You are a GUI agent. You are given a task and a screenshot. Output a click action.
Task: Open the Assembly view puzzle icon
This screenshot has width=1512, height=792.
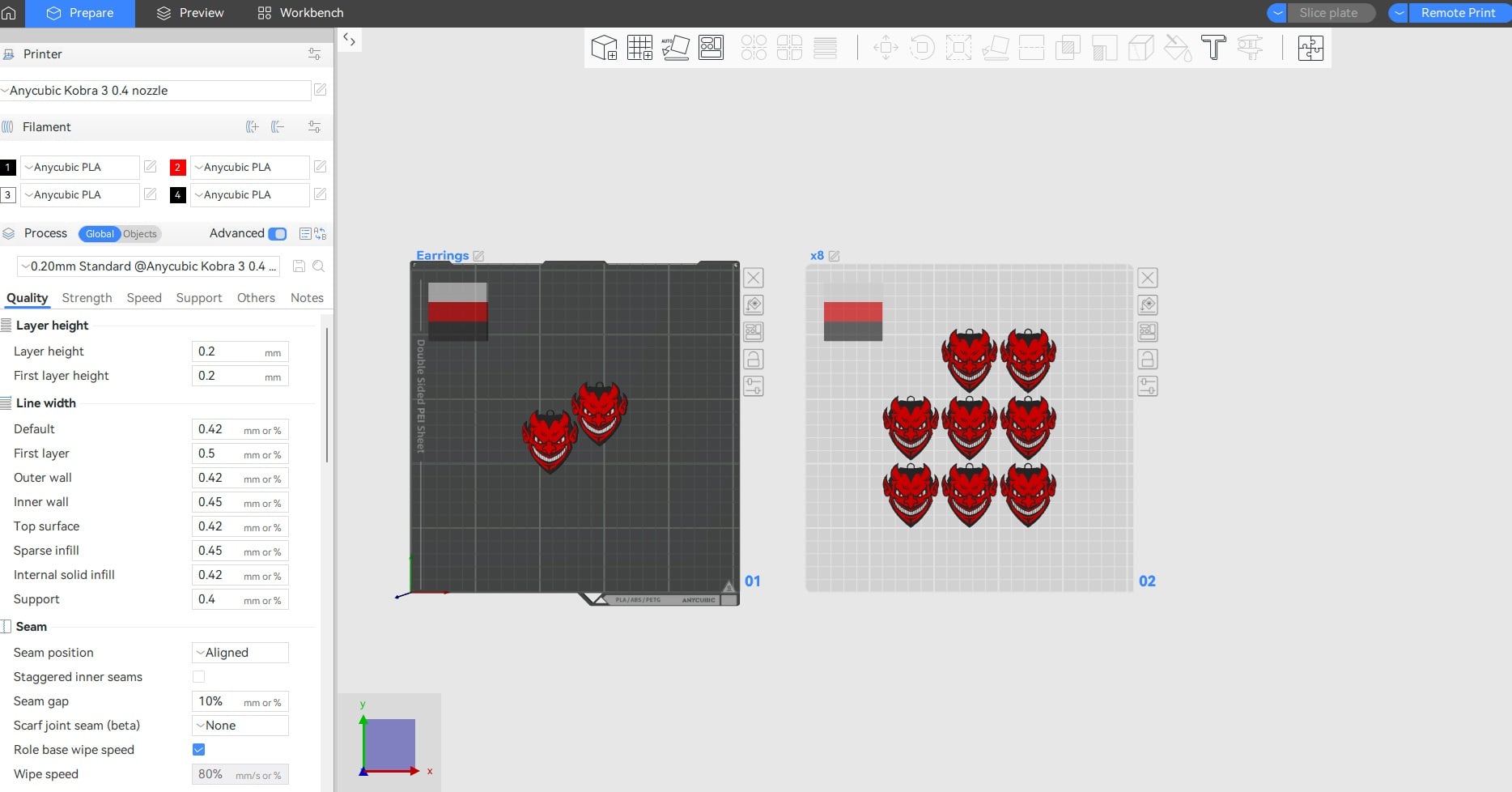1310,48
